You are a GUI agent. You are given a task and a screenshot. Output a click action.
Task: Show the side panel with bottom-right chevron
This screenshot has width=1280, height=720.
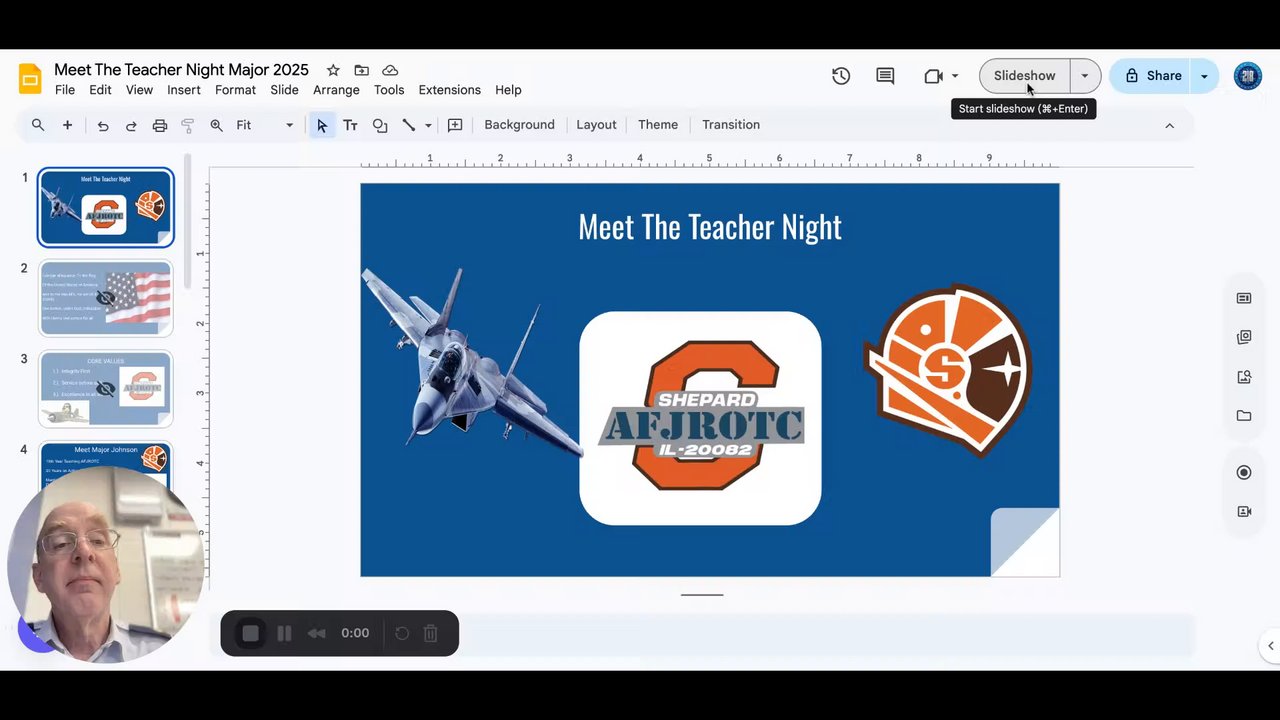[x=1270, y=646]
